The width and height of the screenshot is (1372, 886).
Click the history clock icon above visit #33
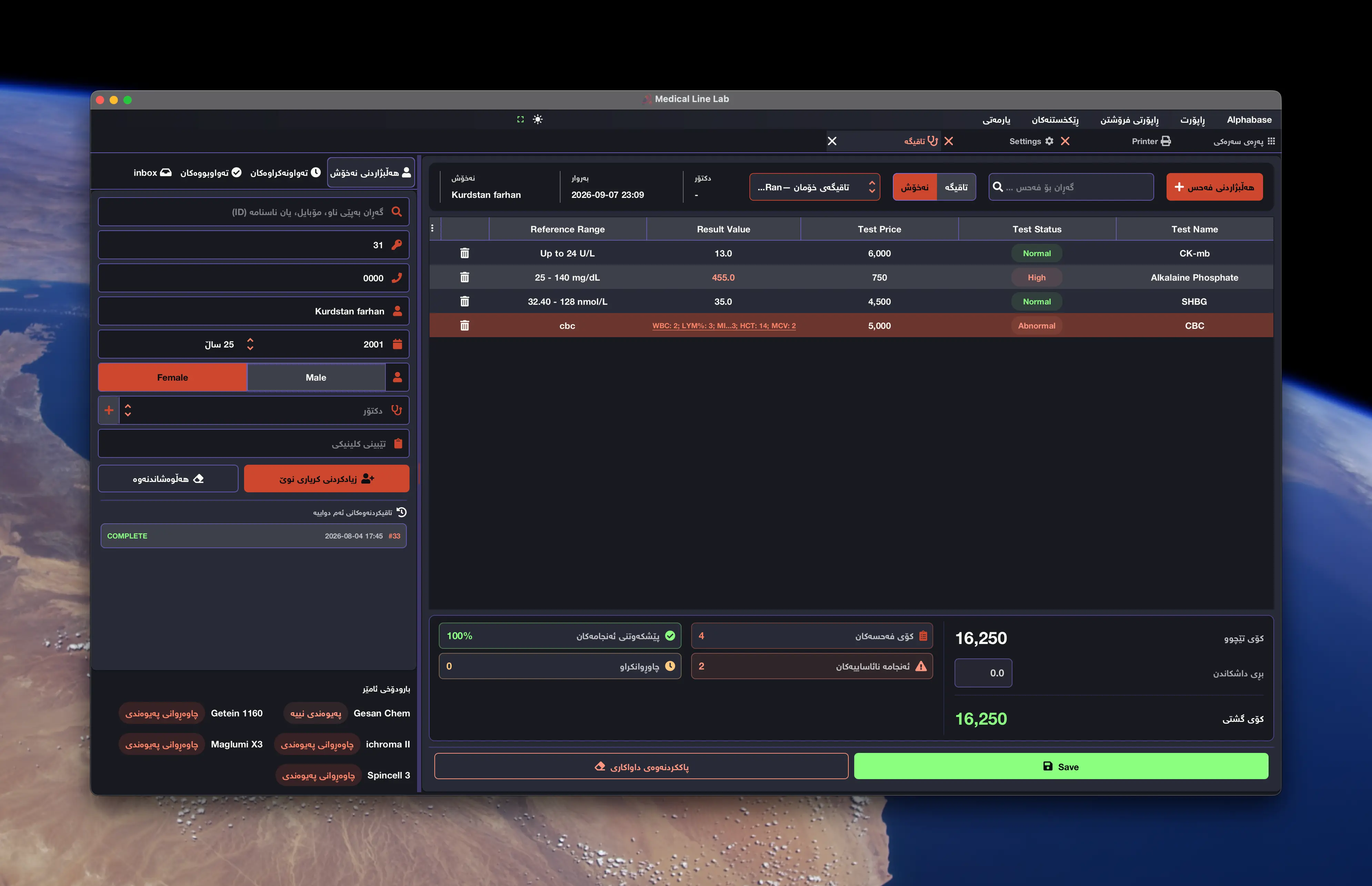402,512
